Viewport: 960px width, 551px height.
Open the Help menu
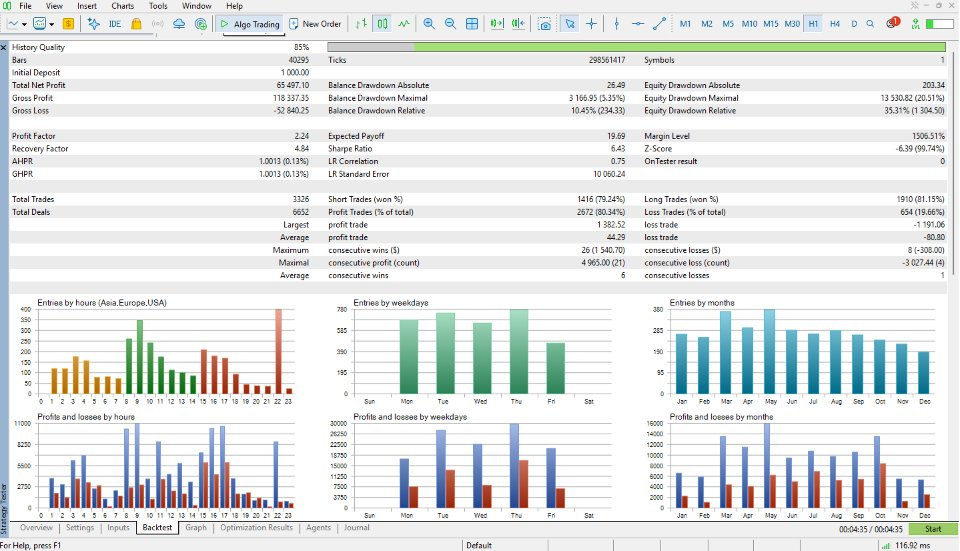pyautogui.click(x=234, y=6)
